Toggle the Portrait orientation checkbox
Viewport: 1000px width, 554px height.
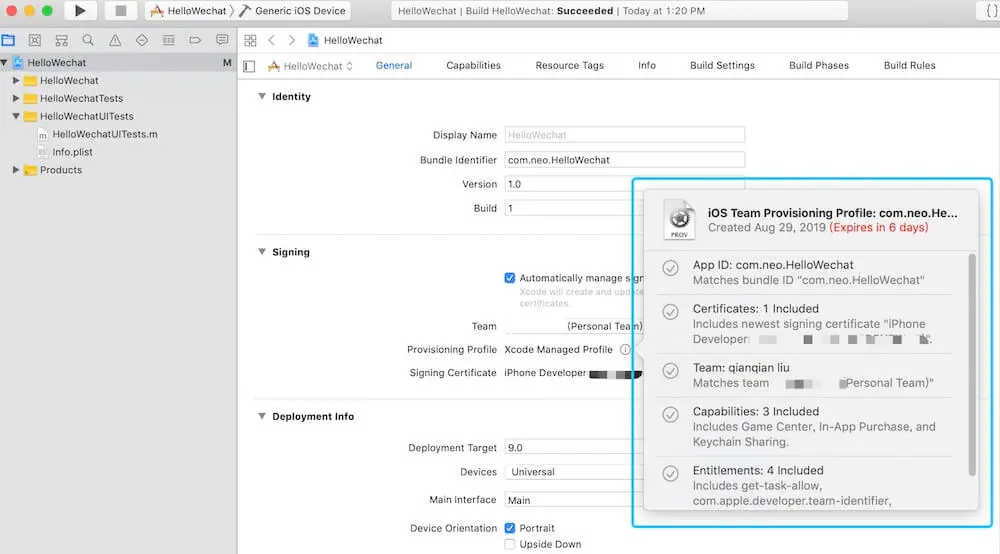pos(510,528)
